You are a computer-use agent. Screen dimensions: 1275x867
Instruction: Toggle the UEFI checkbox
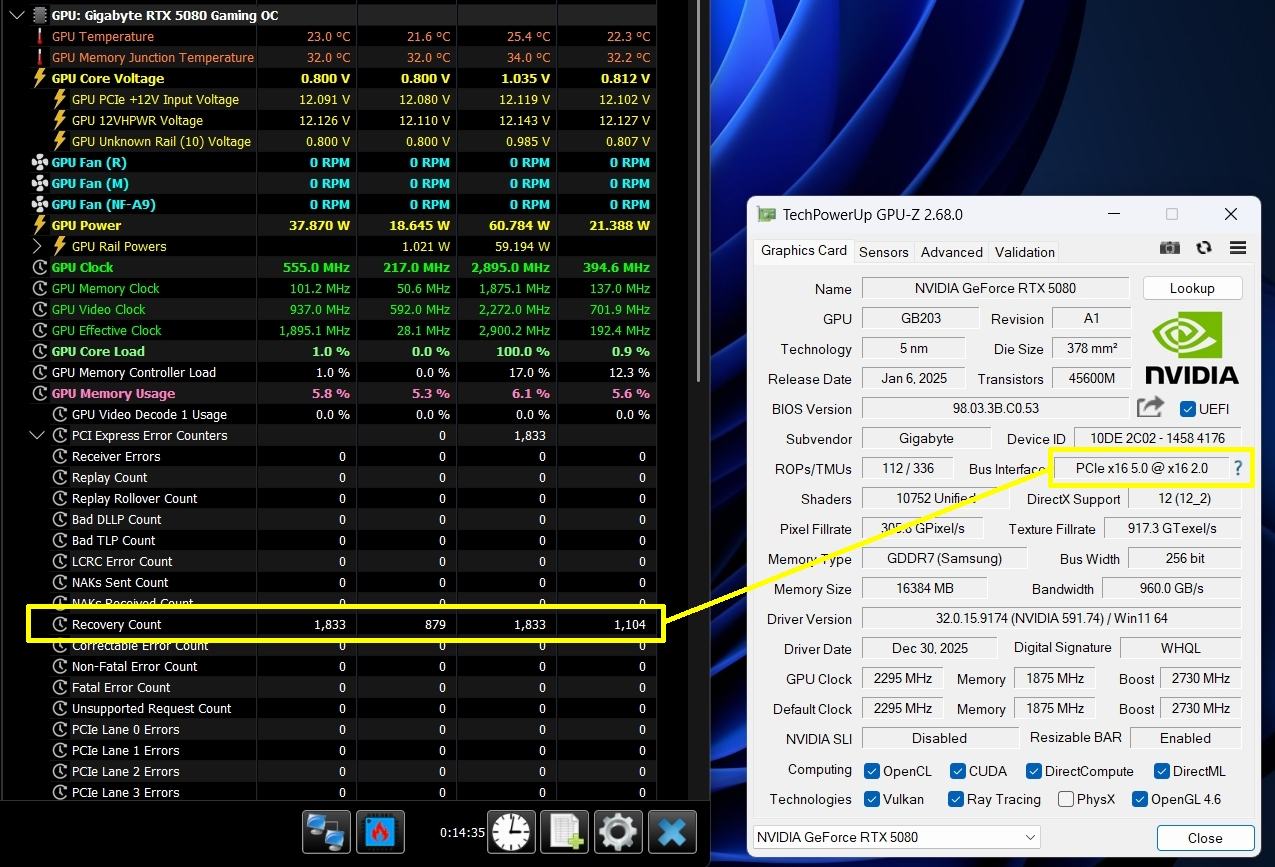click(1188, 409)
